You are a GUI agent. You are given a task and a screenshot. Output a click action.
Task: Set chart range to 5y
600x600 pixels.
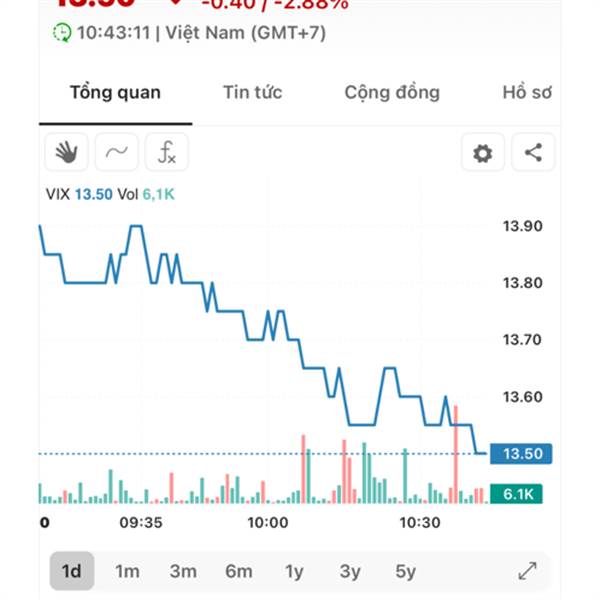point(406,571)
